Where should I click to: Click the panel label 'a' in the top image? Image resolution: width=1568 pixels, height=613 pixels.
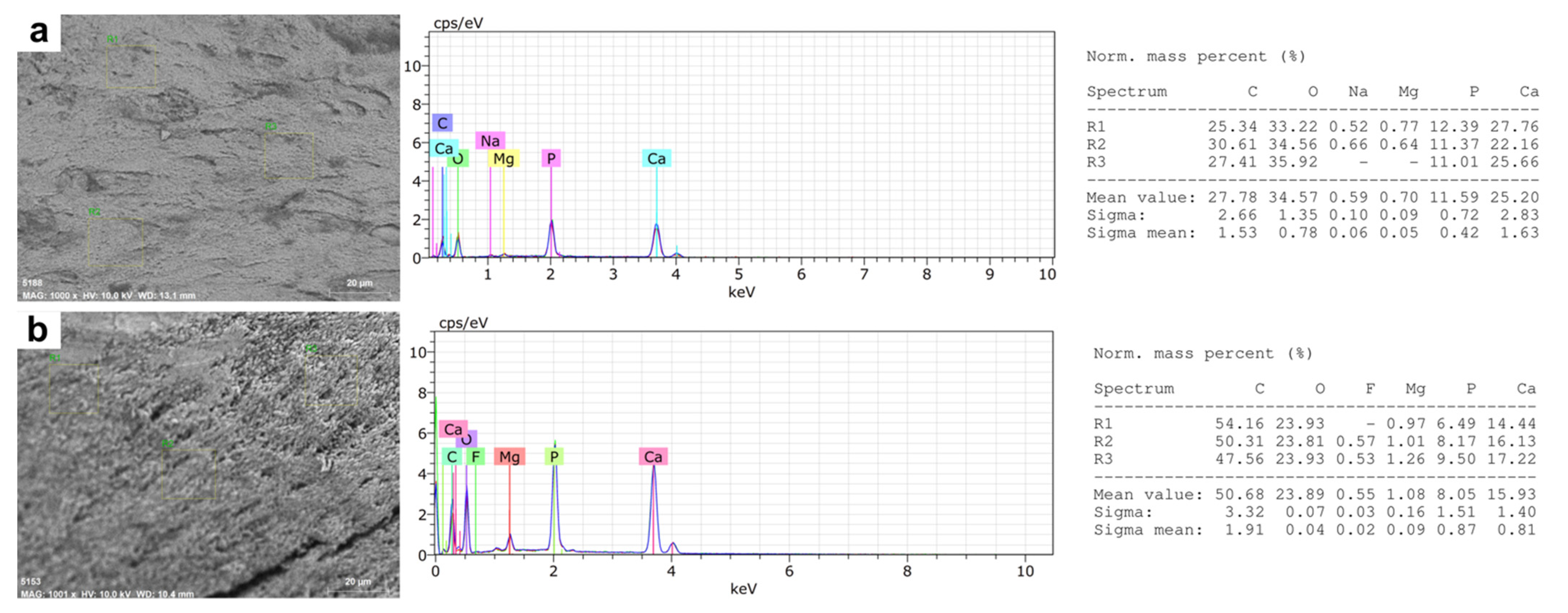point(38,32)
